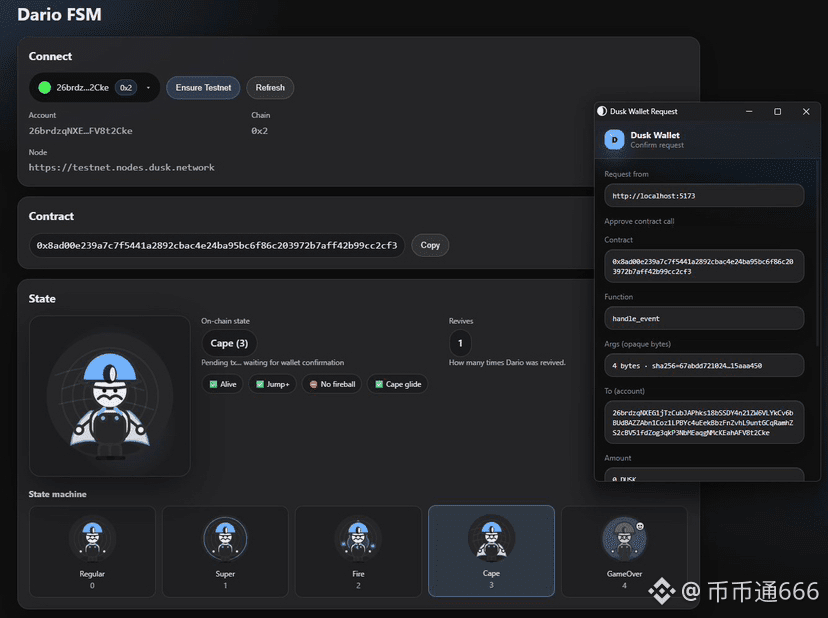Click the No fireball status chip

[x=331, y=384]
